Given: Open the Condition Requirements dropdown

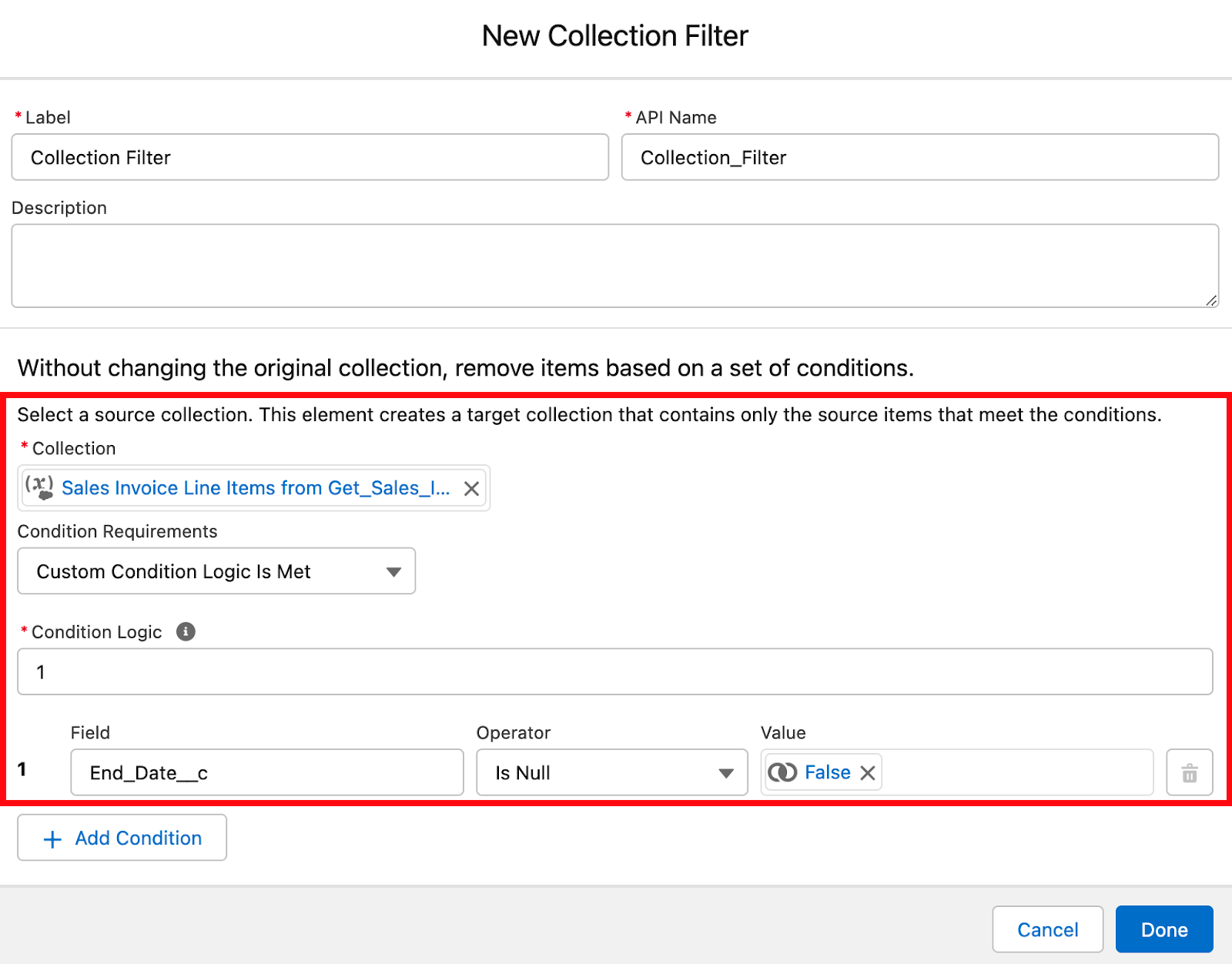Looking at the screenshot, I should pos(216,571).
